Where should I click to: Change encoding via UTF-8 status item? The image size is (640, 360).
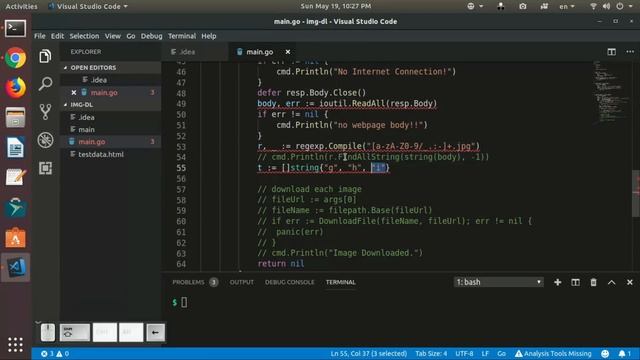(x=464, y=353)
